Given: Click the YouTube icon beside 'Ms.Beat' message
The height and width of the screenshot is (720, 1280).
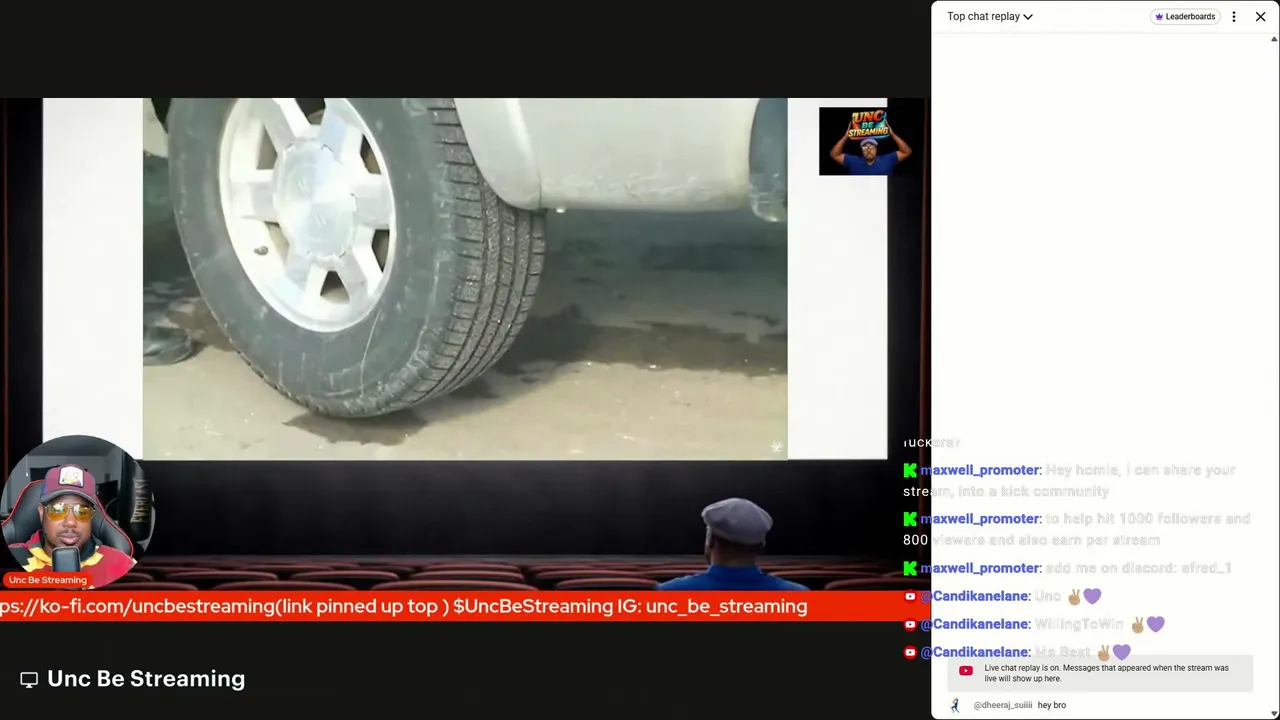Looking at the screenshot, I should [x=910, y=652].
